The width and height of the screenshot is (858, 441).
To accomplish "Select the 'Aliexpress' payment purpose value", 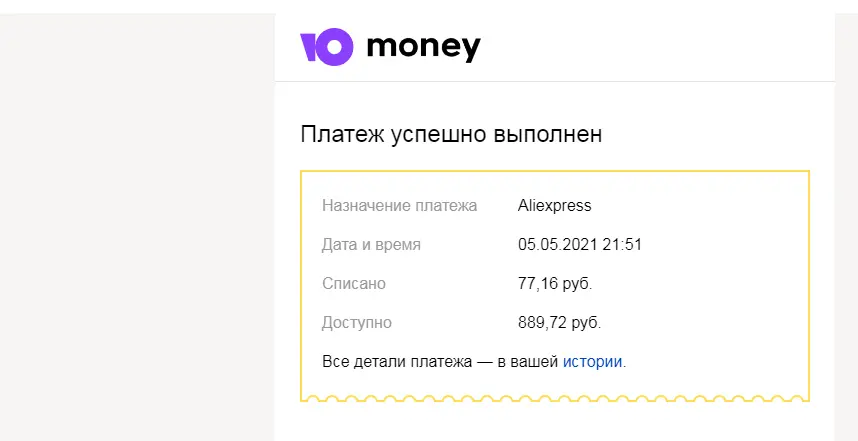I will coord(554,206).
